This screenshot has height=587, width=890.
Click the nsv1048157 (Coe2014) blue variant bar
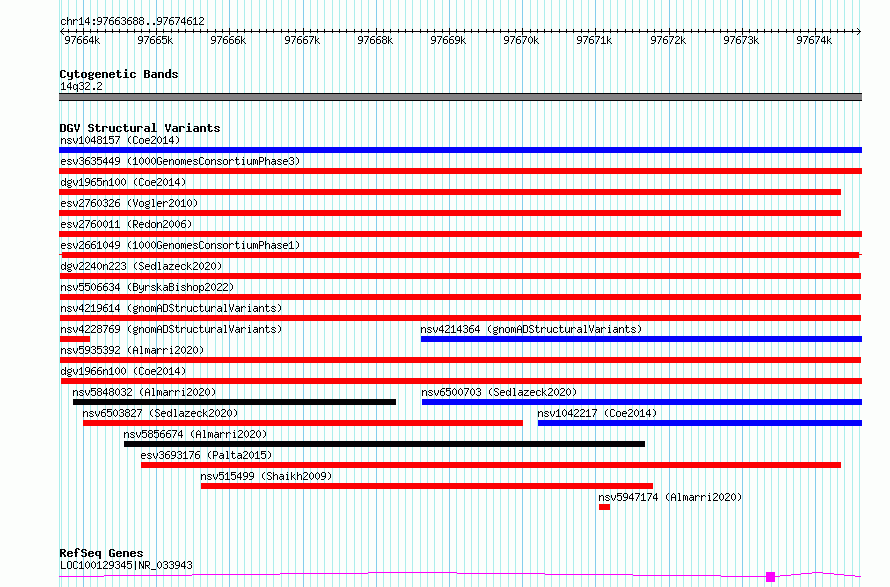pos(460,150)
